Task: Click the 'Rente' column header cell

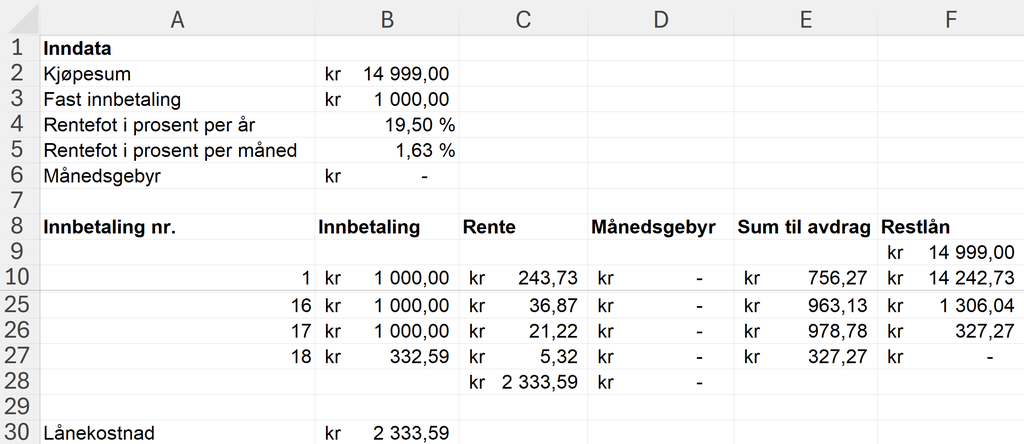Action: pos(523,227)
